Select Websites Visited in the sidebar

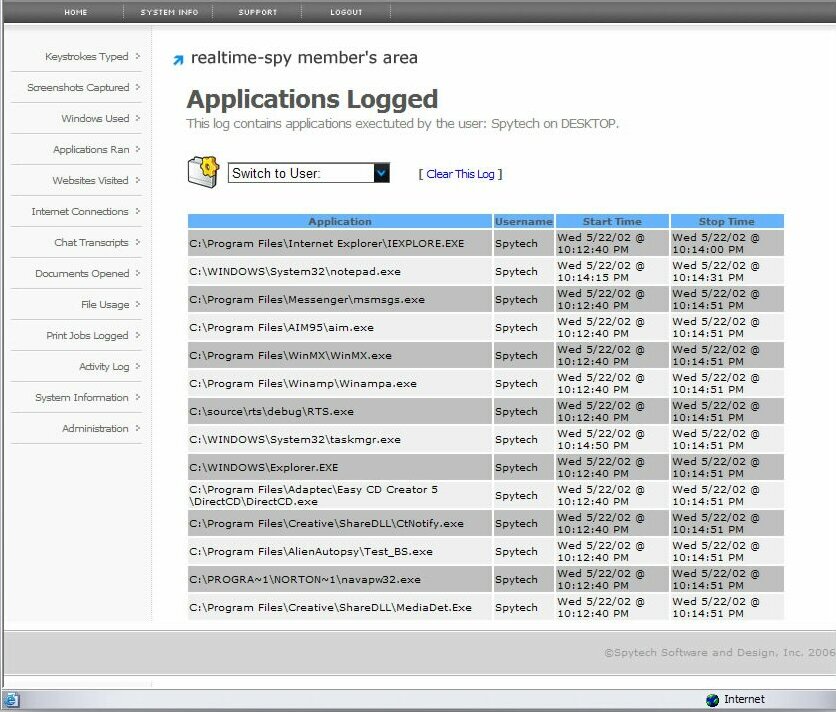90,181
